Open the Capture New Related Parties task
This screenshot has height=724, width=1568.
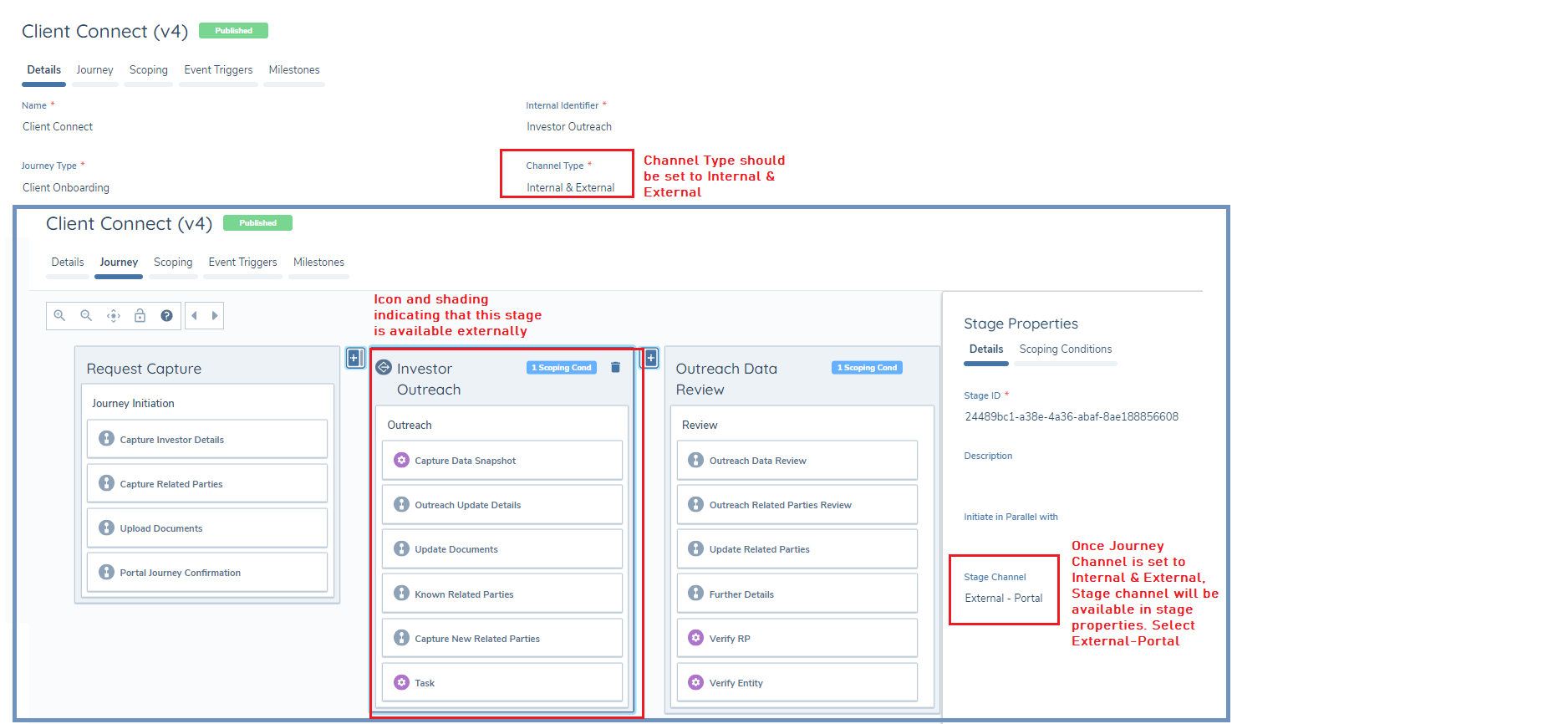502,638
